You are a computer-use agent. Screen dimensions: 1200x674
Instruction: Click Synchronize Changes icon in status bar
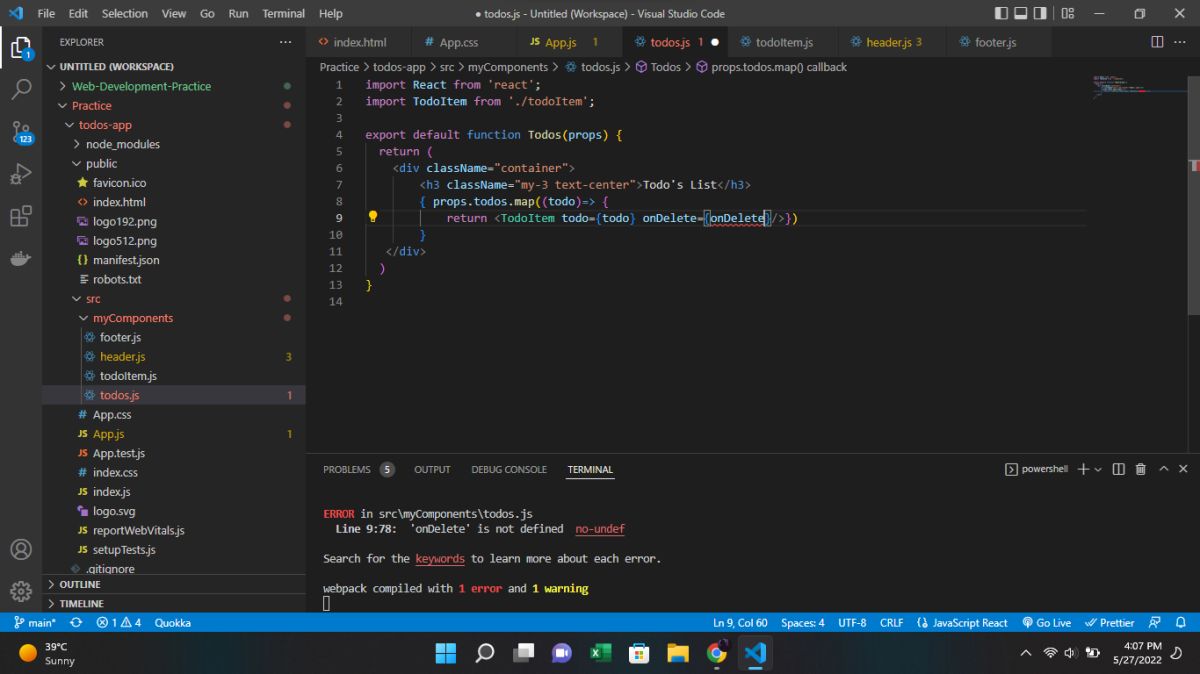point(76,622)
